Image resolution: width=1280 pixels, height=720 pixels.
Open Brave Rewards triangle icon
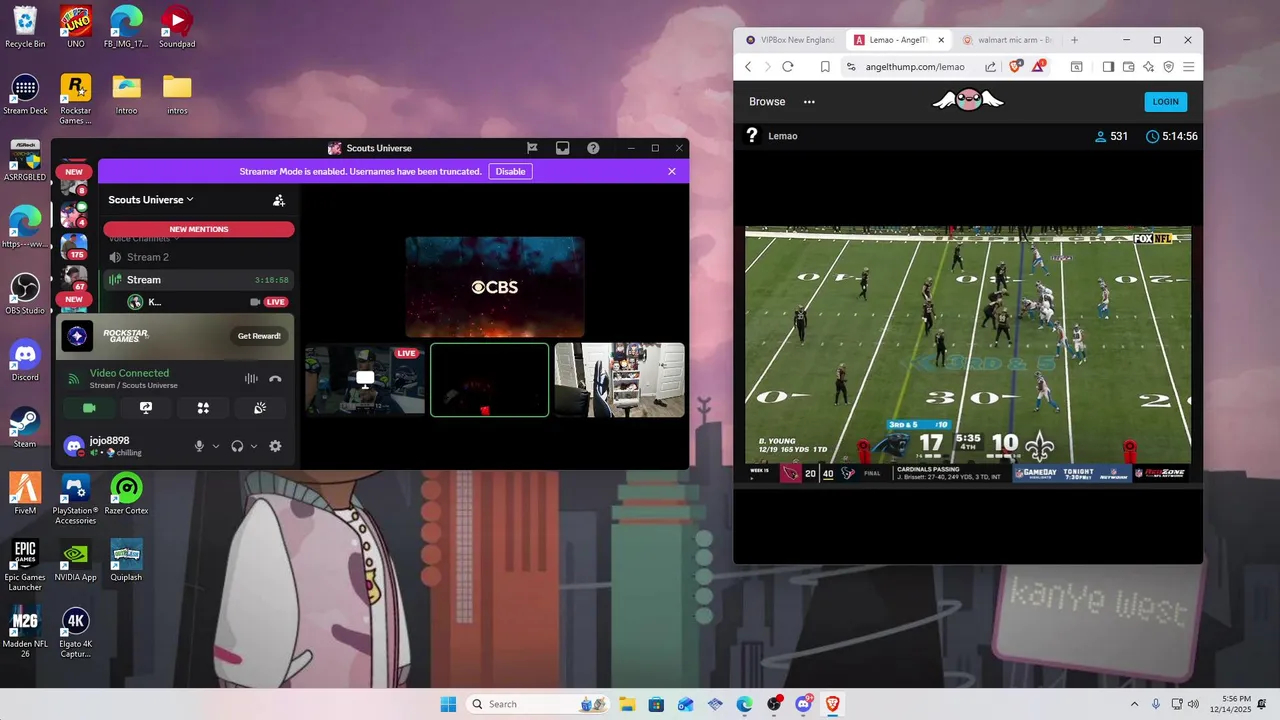pyautogui.click(x=1039, y=66)
